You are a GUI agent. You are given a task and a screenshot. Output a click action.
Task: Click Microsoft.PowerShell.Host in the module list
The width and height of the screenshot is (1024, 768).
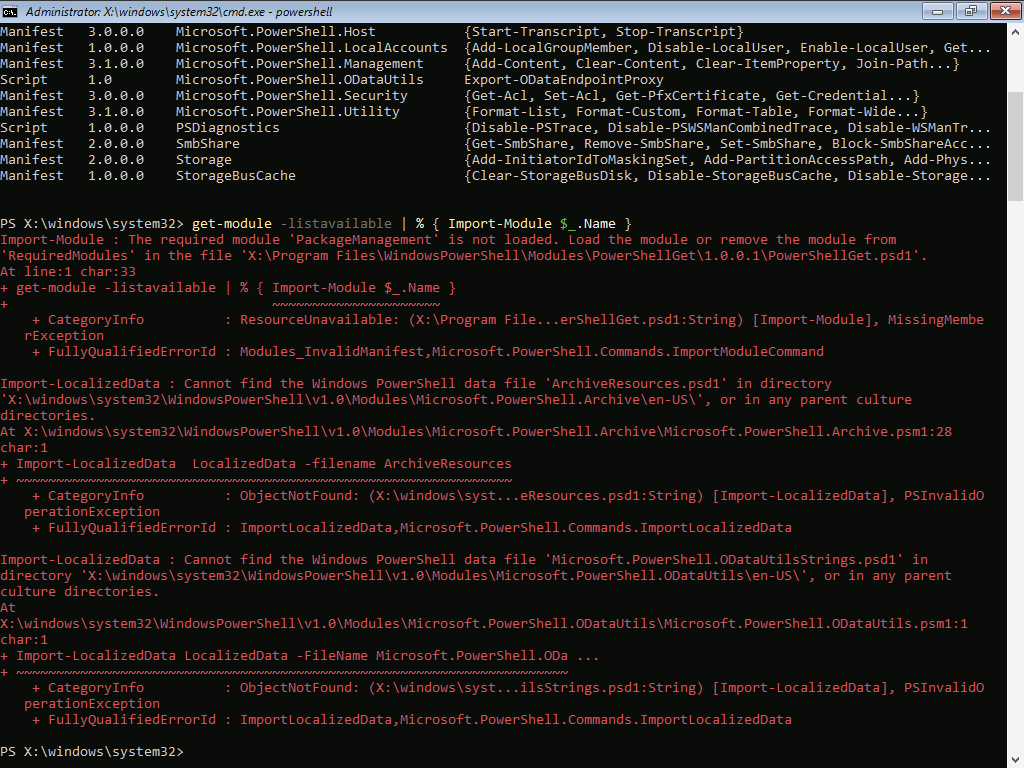[275, 32]
